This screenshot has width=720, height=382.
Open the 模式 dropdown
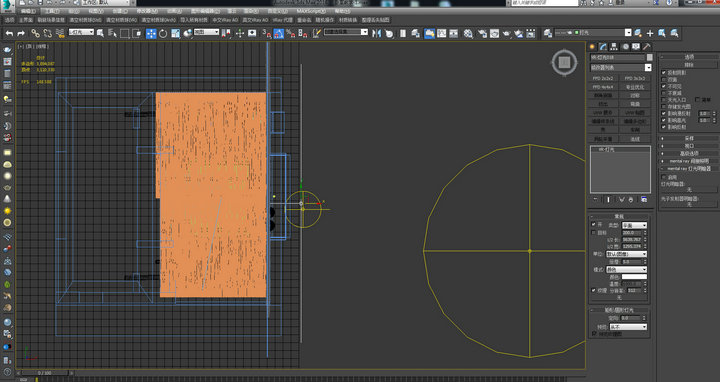pos(626,269)
